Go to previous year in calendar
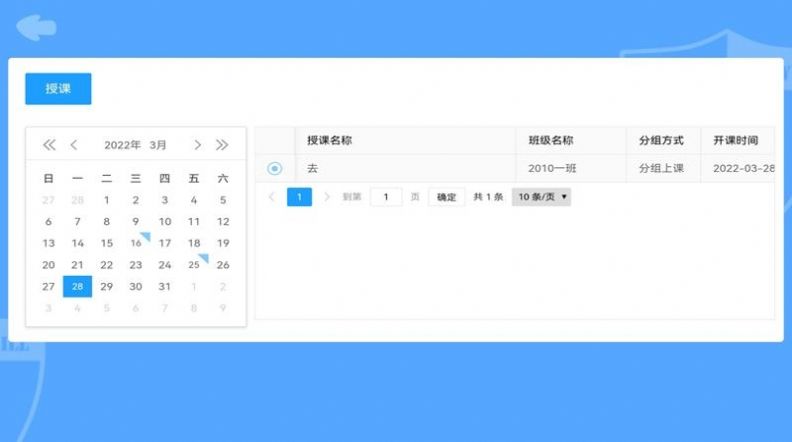Image resolution: width=792 pixels, height=442 pixels. coord(49,145)
